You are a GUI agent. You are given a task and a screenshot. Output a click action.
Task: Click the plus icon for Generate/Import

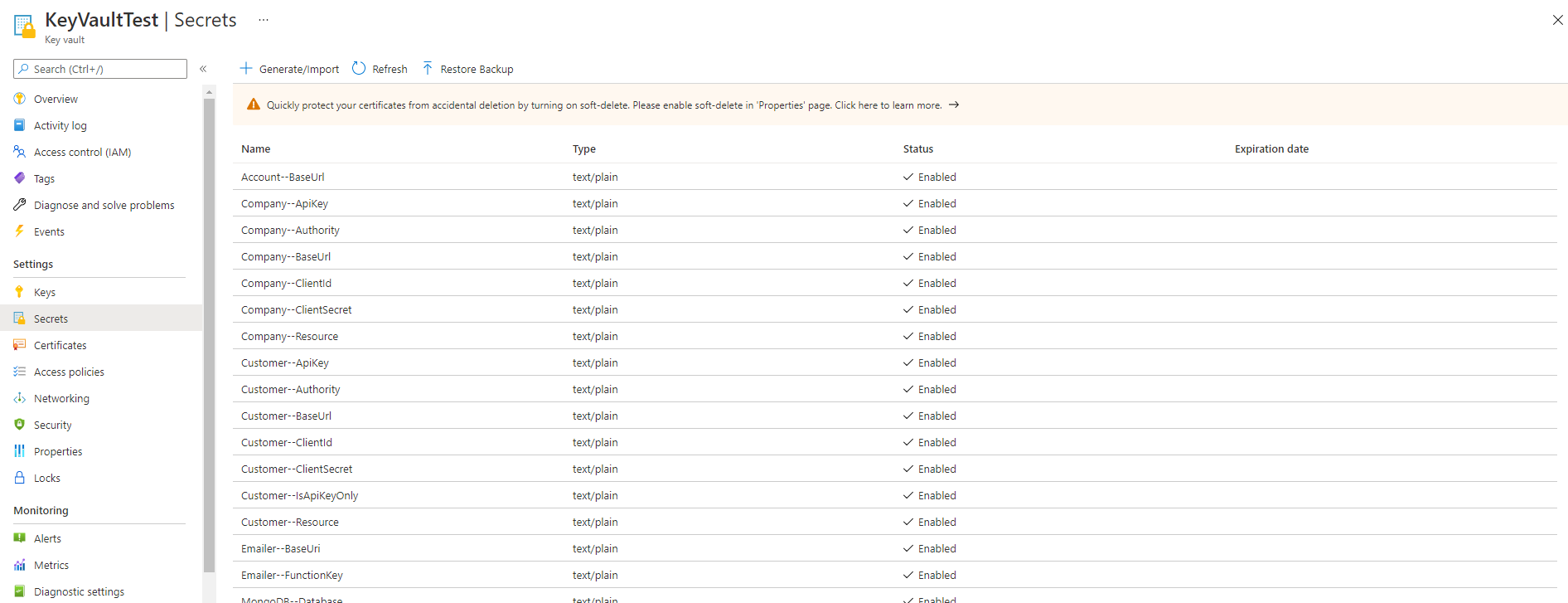246,68
